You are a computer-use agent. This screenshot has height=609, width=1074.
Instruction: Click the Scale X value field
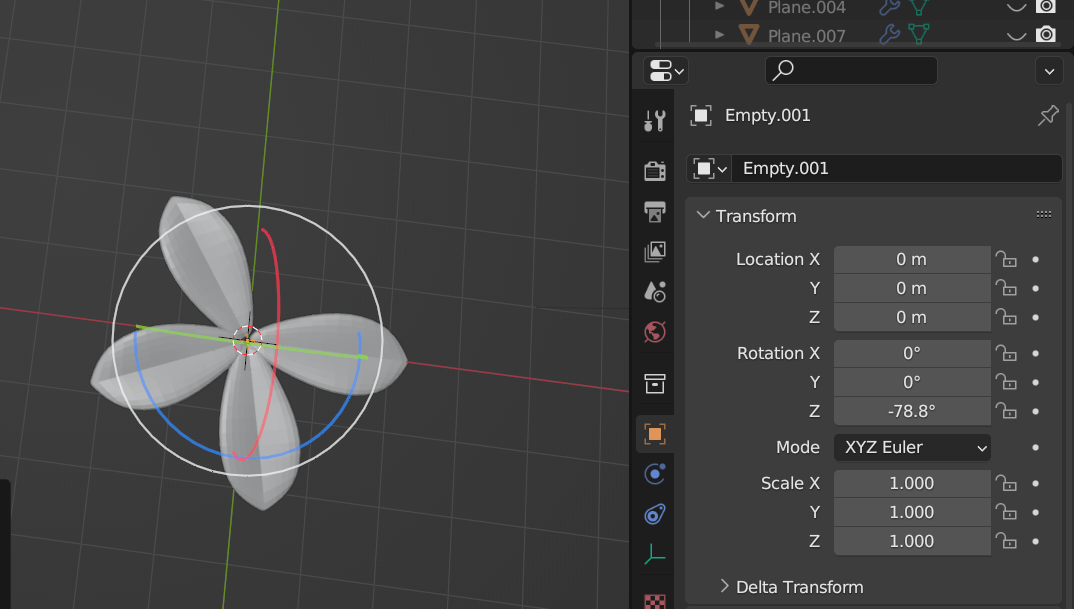912,484
